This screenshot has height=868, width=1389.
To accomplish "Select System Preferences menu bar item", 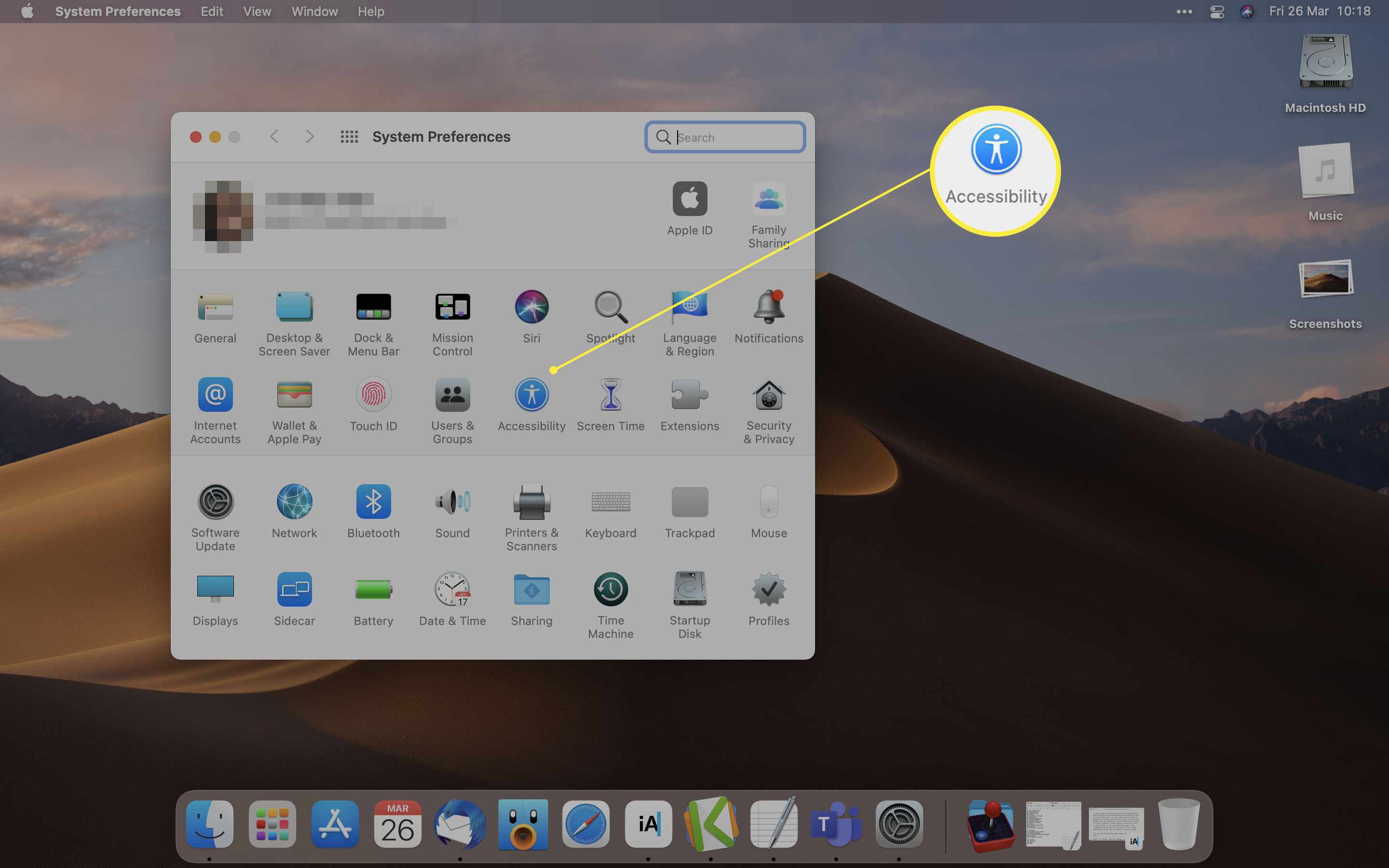I will [119, 11].
